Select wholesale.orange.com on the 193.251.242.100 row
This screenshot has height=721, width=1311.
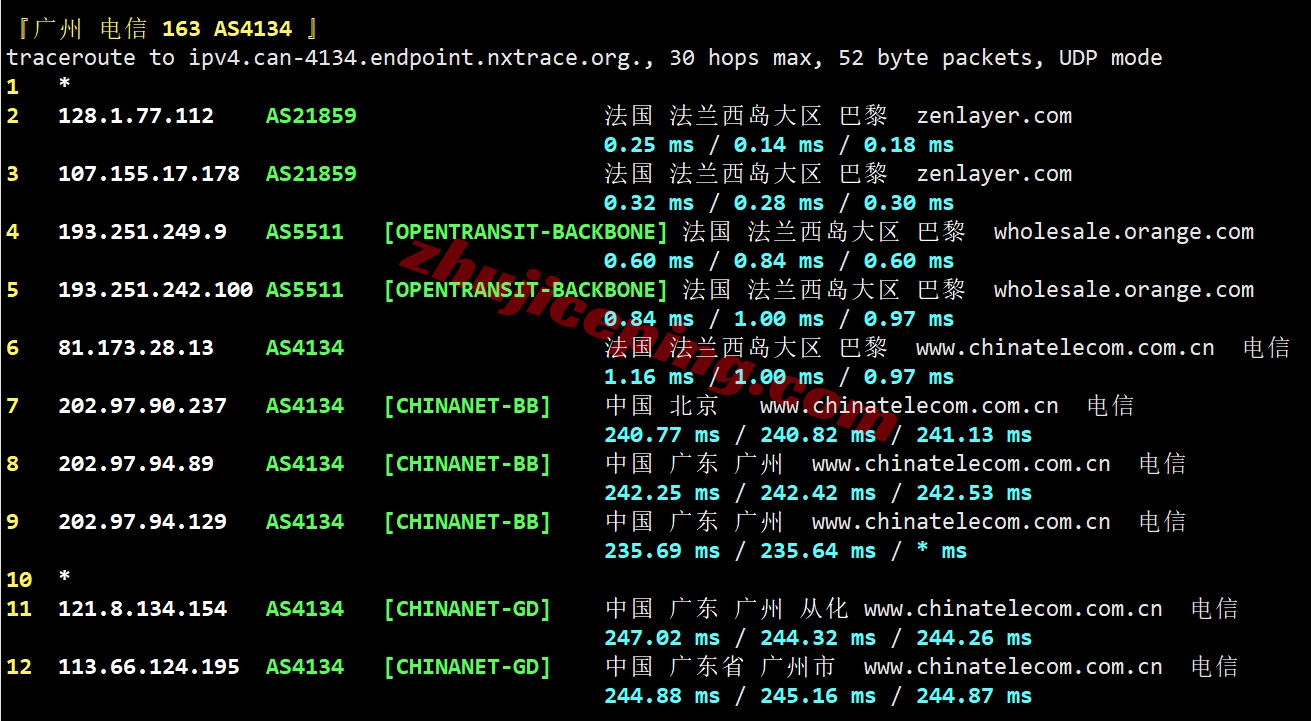pyautogui.click(x=1124, y=290)
